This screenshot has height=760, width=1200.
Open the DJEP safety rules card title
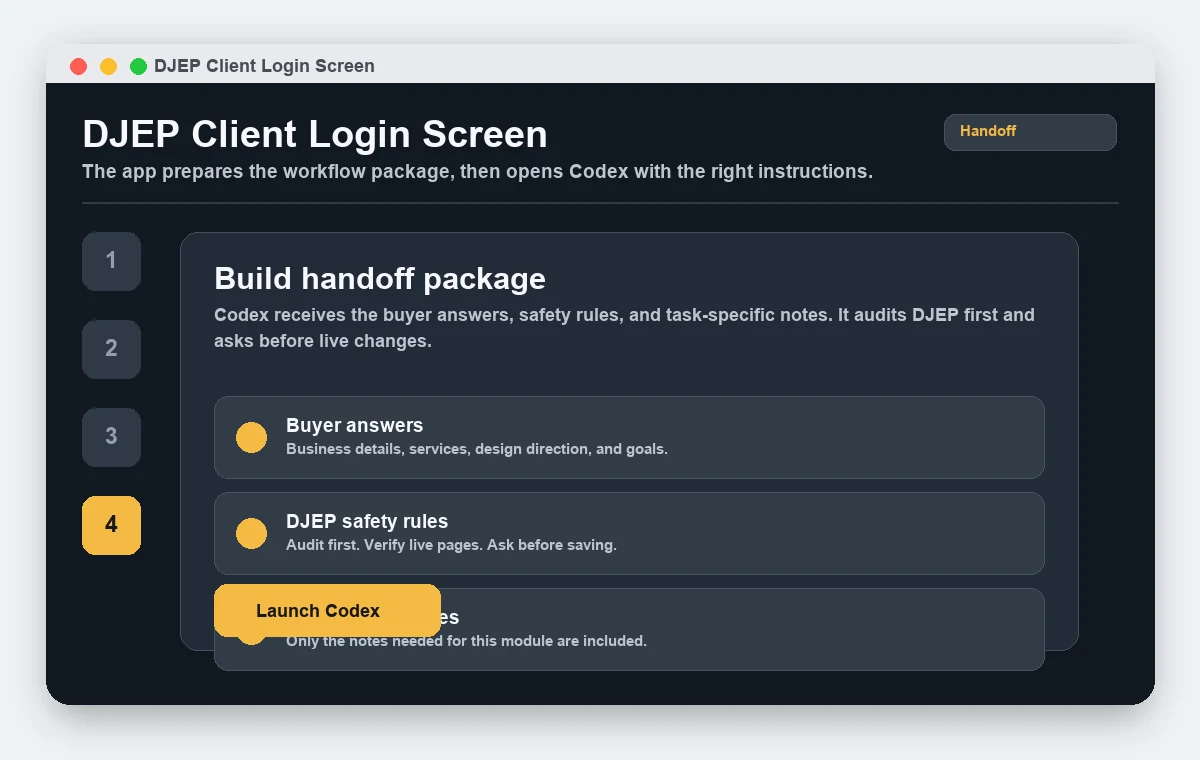point(367,521)
